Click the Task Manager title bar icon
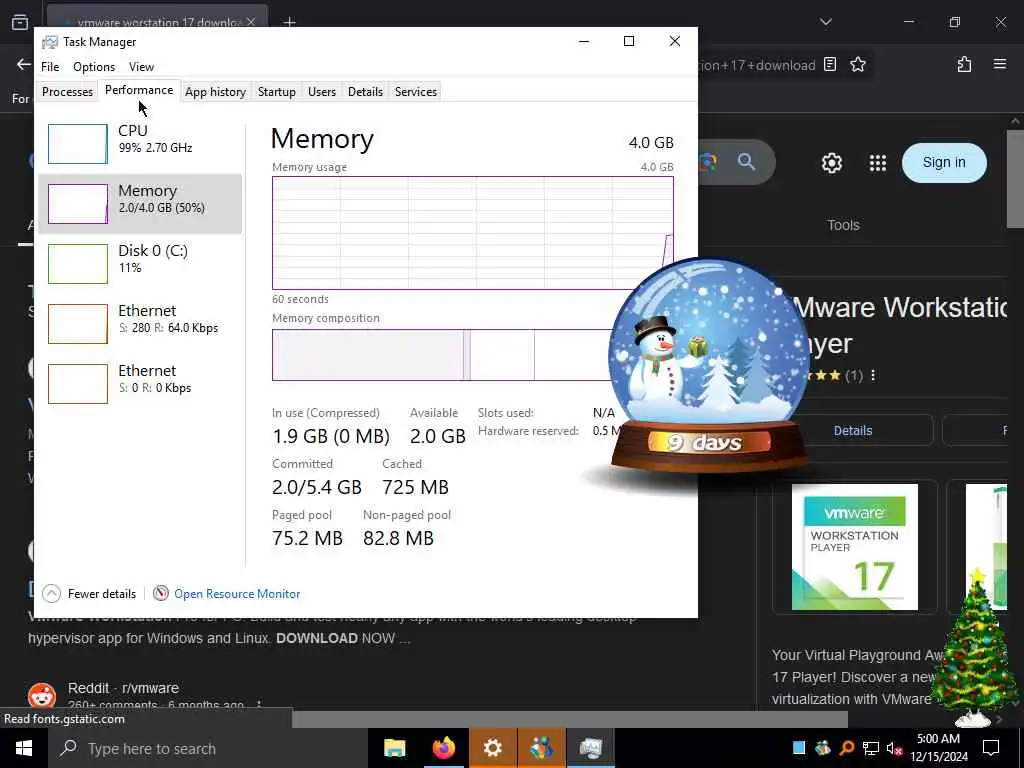 click(50, 42)
